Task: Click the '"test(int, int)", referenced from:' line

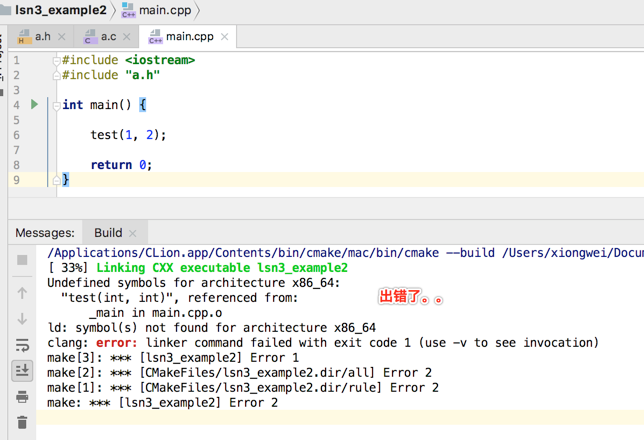Action: click(x=179, y=297)
